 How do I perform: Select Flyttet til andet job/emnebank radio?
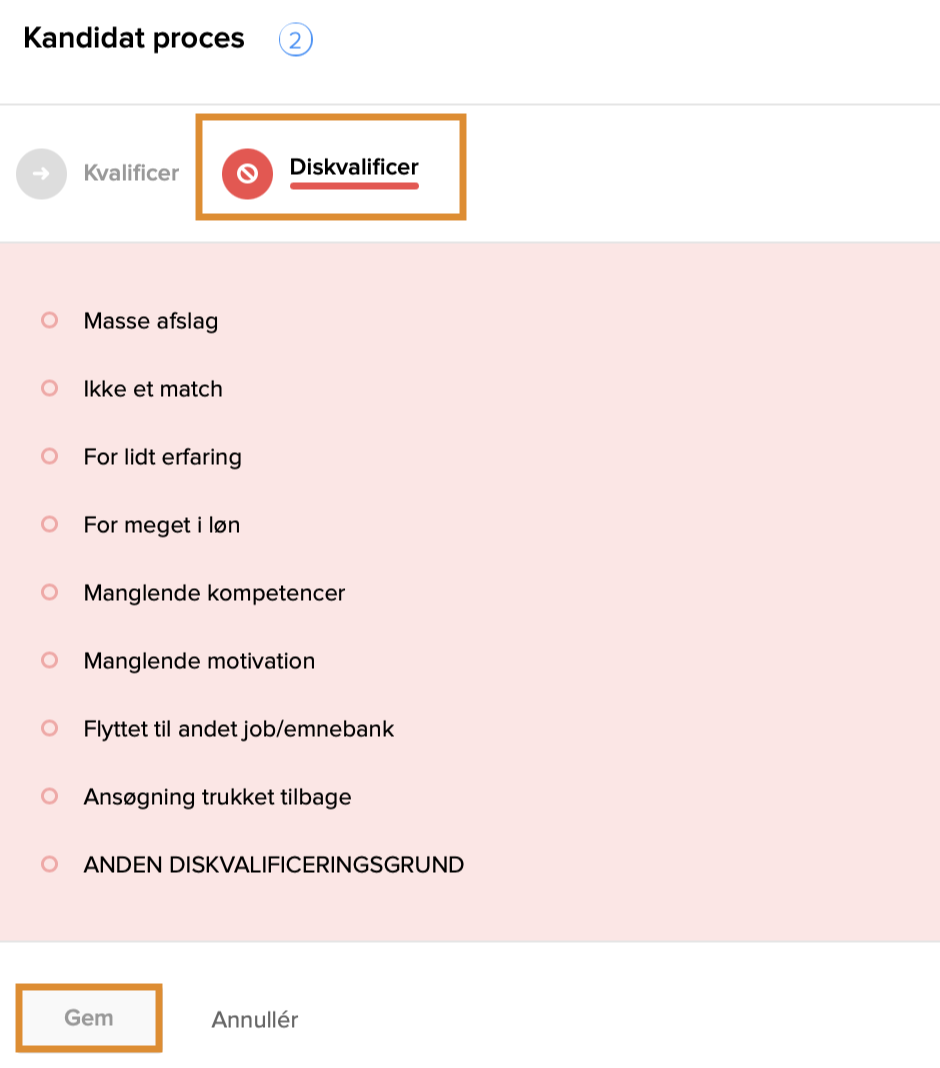(49, 728)
